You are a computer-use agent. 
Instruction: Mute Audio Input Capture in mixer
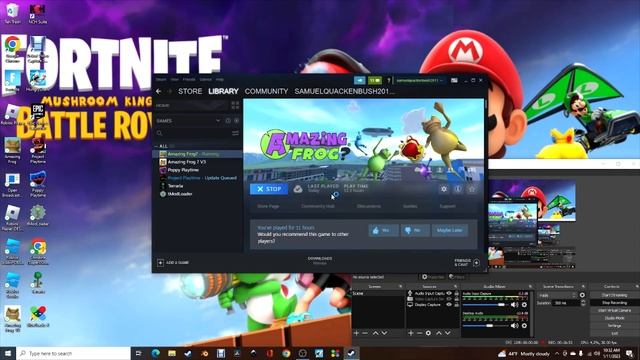[x=515, y=304]
